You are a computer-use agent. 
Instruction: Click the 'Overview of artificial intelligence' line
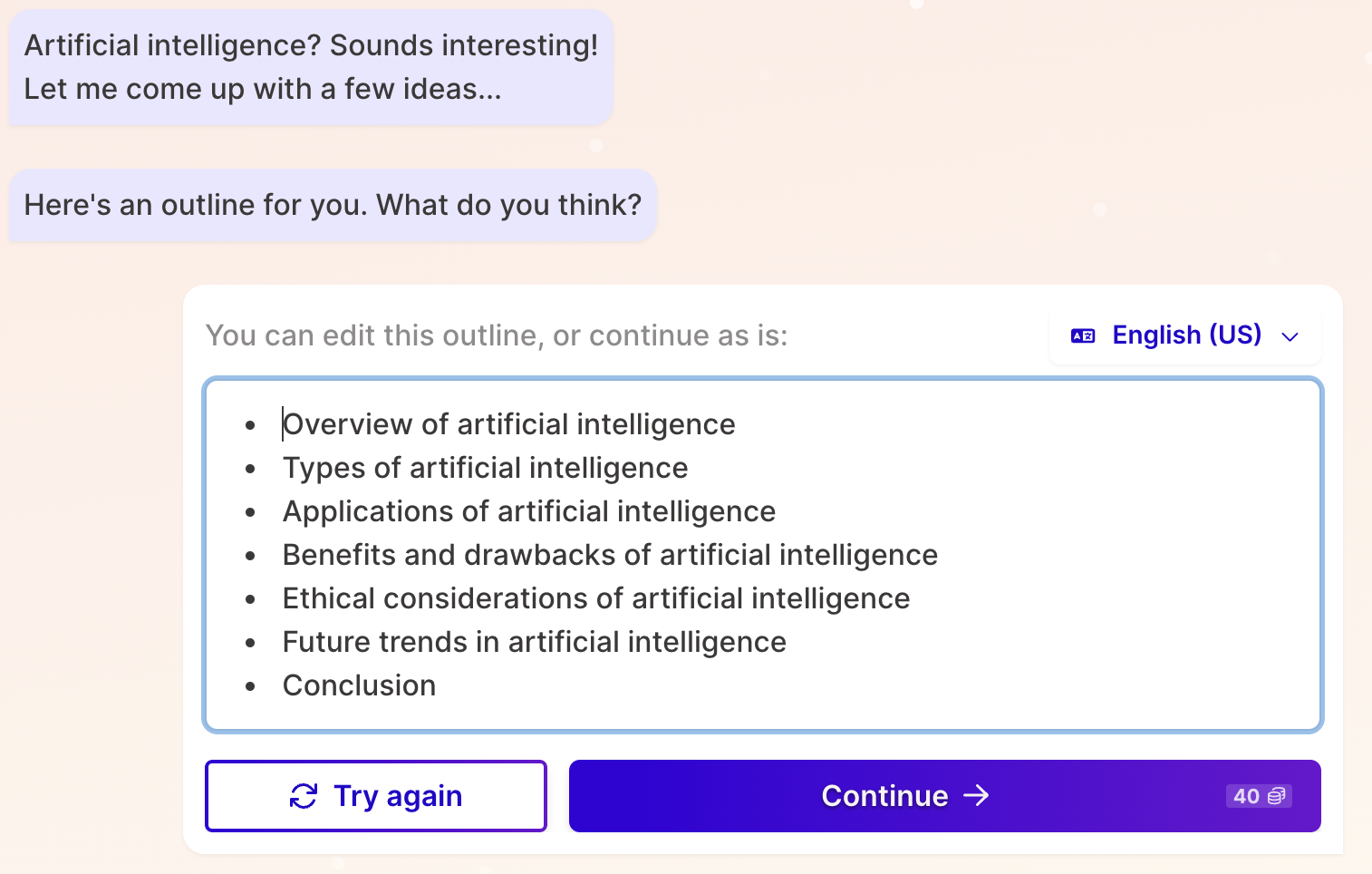(508, 424)
